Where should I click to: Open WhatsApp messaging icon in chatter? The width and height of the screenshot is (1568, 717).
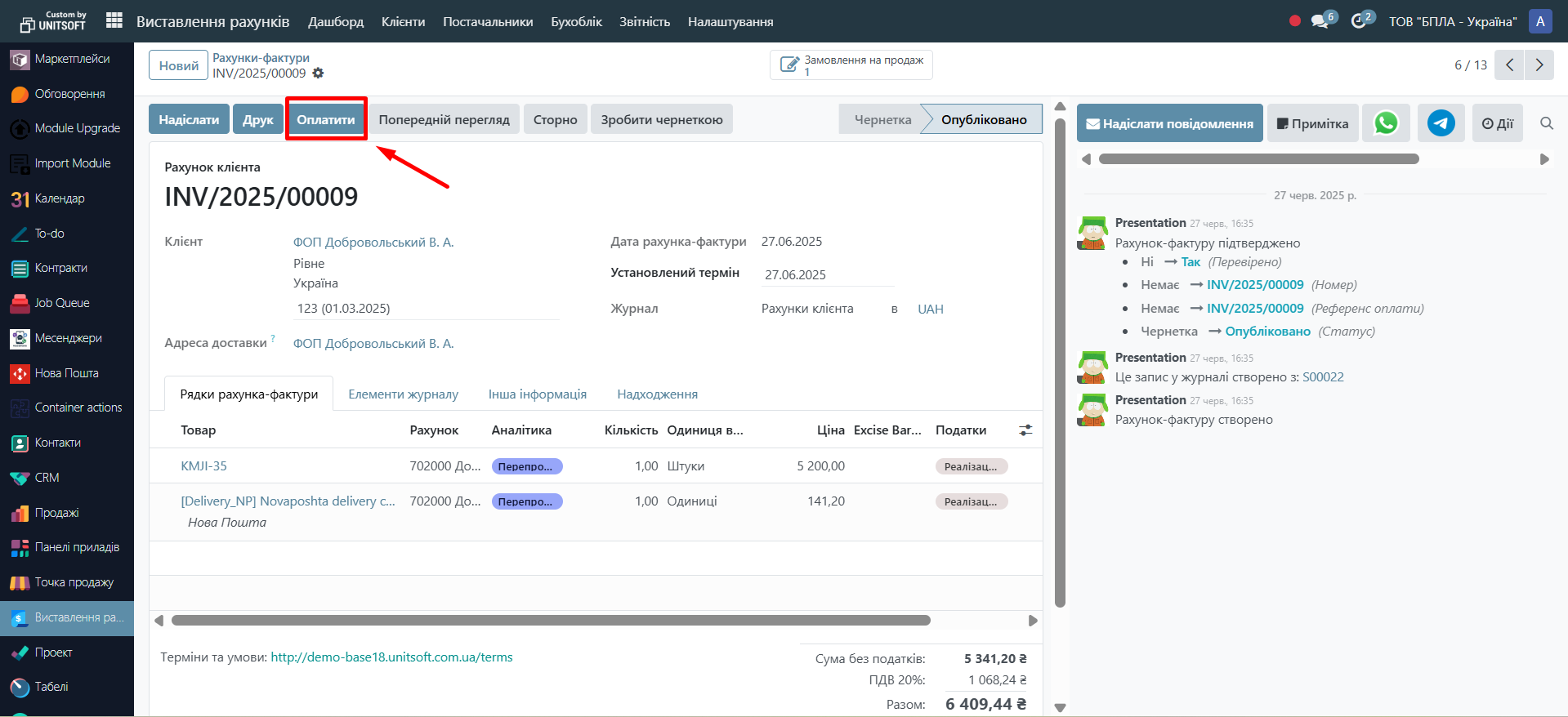(1386, 123)
